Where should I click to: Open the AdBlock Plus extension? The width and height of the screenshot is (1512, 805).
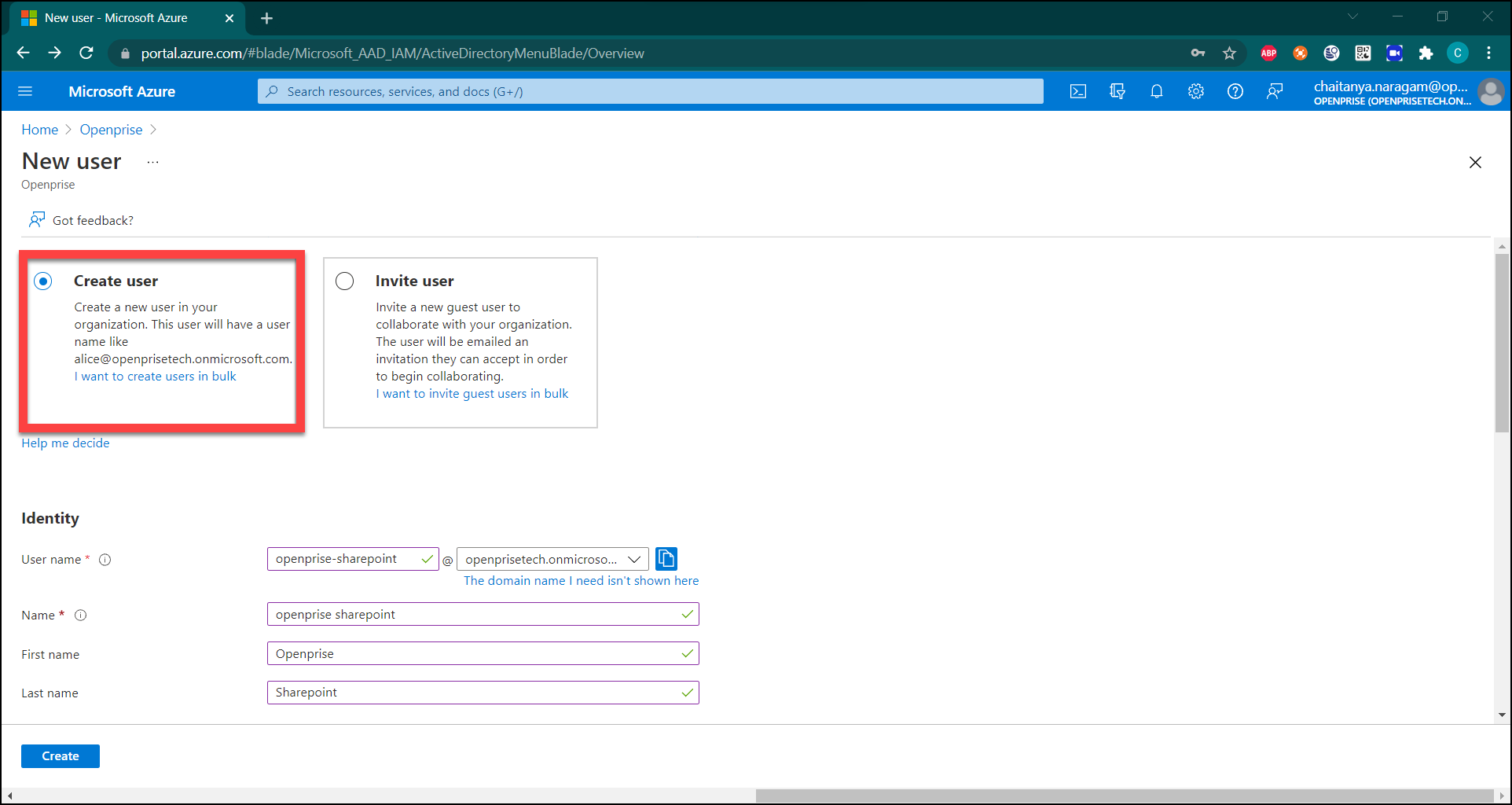[x=1268, y=53]
